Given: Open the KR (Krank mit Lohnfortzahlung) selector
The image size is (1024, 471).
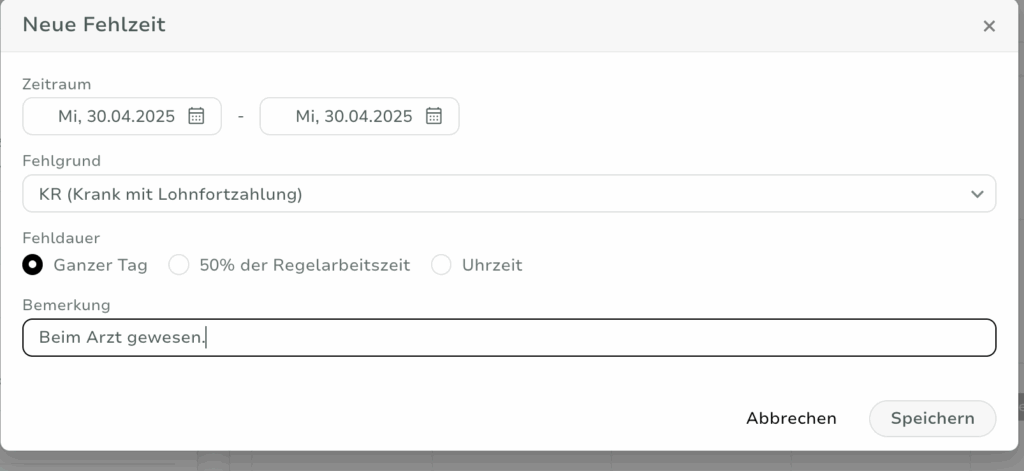Looking at the screenshot, I should click(509, 193).
